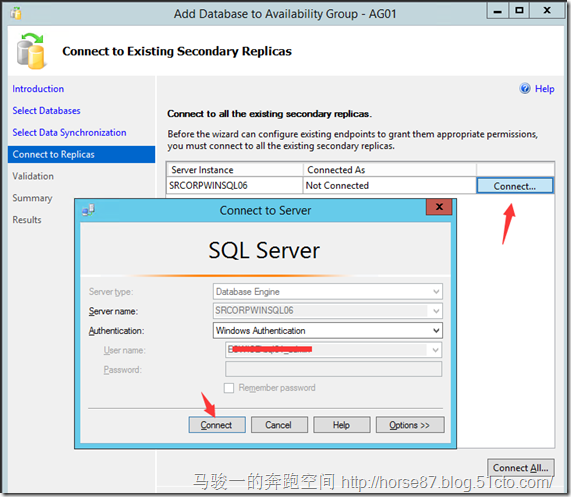This screenshot has height=497, width=571.
Task: Click Connect in the Connect to Server dialog
Action: point(217,425)
